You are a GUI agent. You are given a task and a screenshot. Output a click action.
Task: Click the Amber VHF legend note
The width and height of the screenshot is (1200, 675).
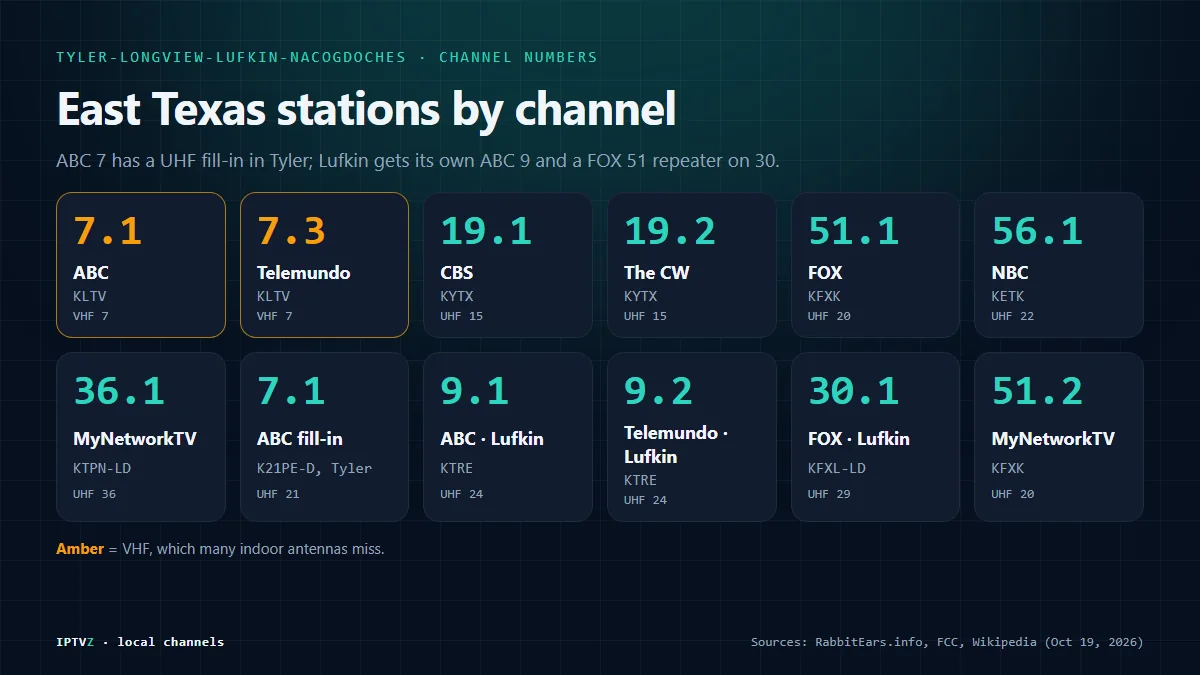(220, 549)
